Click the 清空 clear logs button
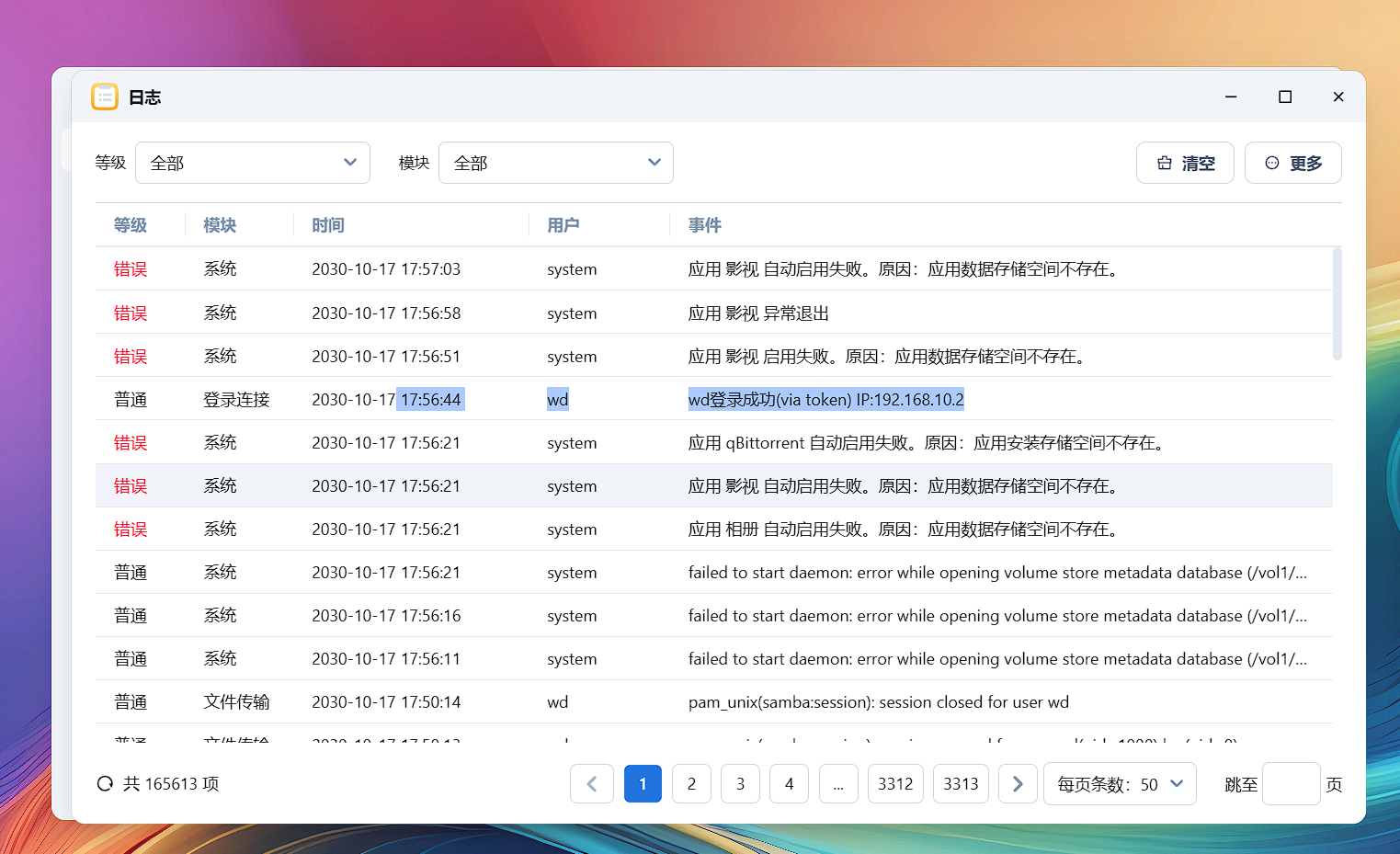The width and height of the screenshot is (1400, 854). 1185,163
